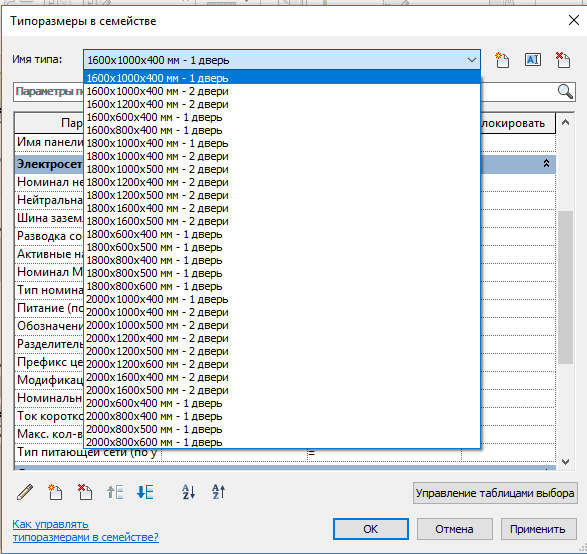Choose 1800x800x500 мм - 1 дверь
587x554 pixels.
[x=282, y=273]
